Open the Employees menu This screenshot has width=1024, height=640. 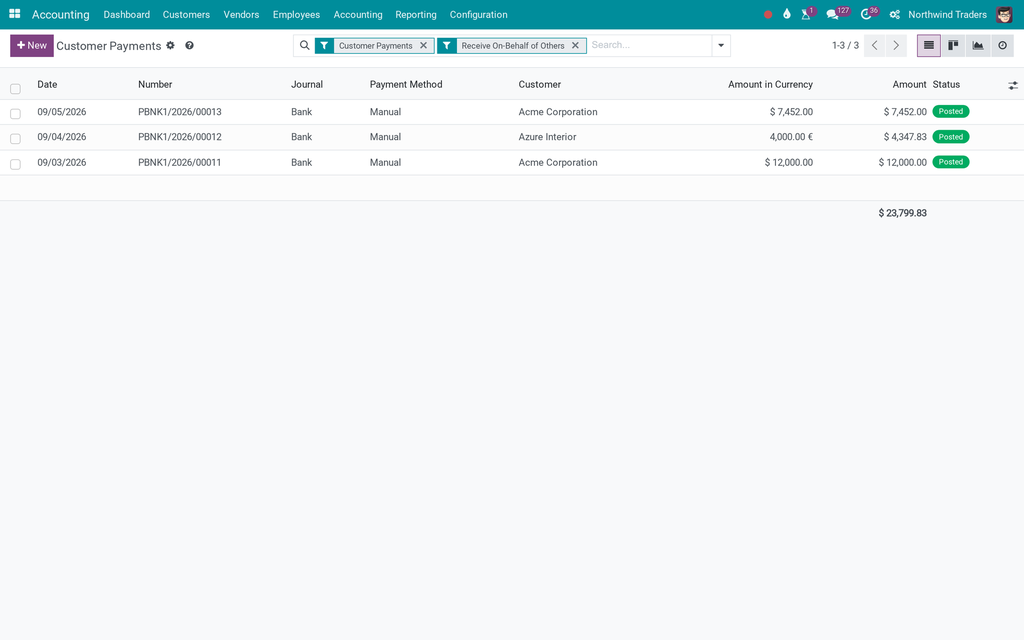[x=296, y=14]
